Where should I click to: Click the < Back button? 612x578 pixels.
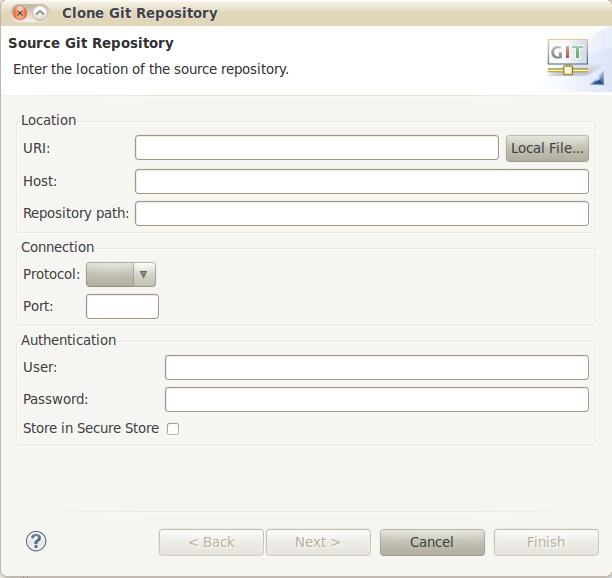[211, 542]
